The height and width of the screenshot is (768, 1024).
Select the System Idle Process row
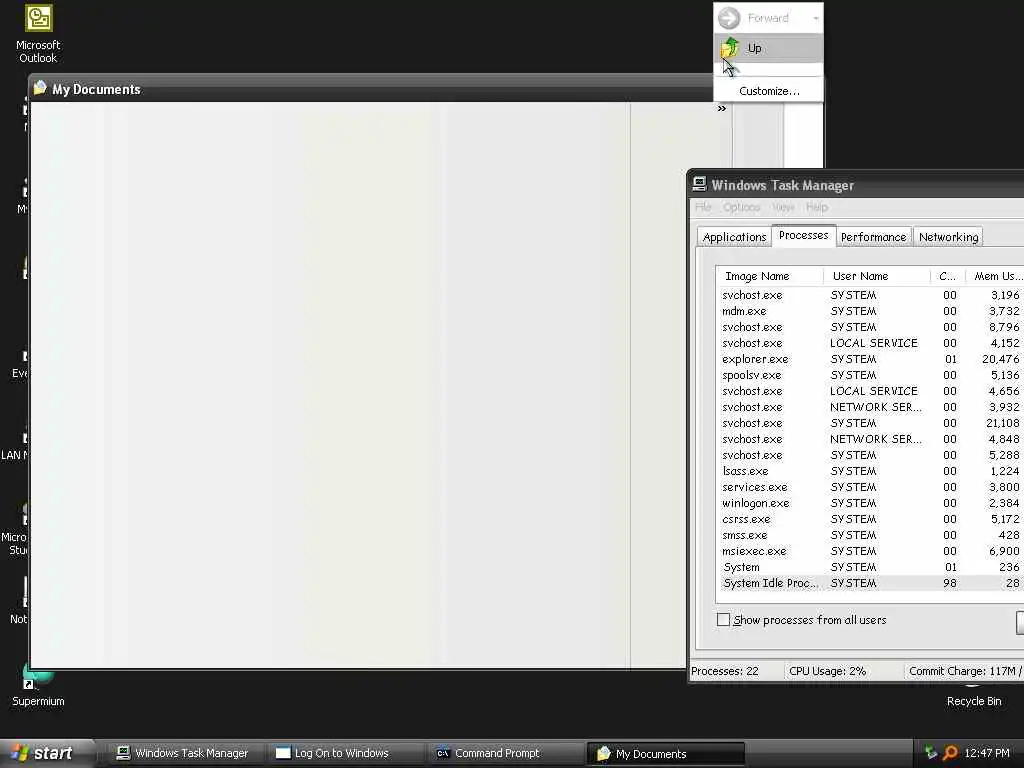[871, 583]
